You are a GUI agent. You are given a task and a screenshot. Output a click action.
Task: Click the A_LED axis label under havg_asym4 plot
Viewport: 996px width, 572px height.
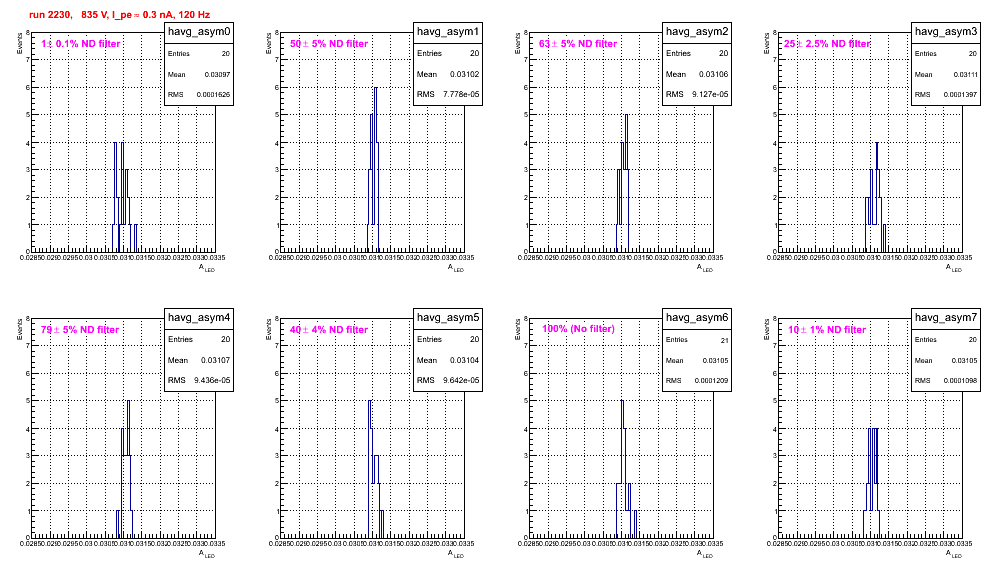[207, 554]
